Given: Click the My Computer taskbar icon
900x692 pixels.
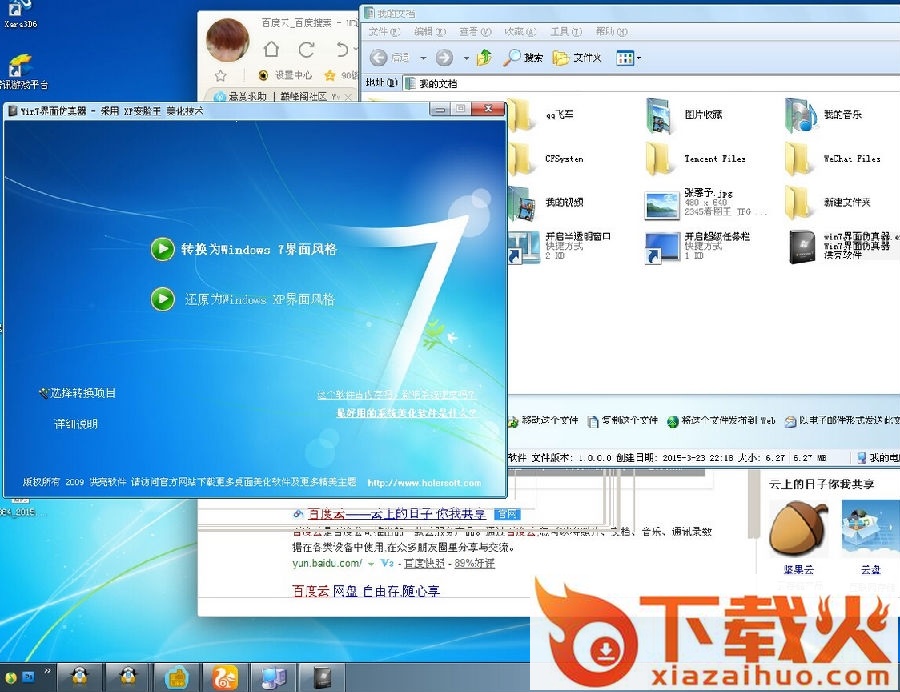Looking at the screenshot, I should click(273, 678).
